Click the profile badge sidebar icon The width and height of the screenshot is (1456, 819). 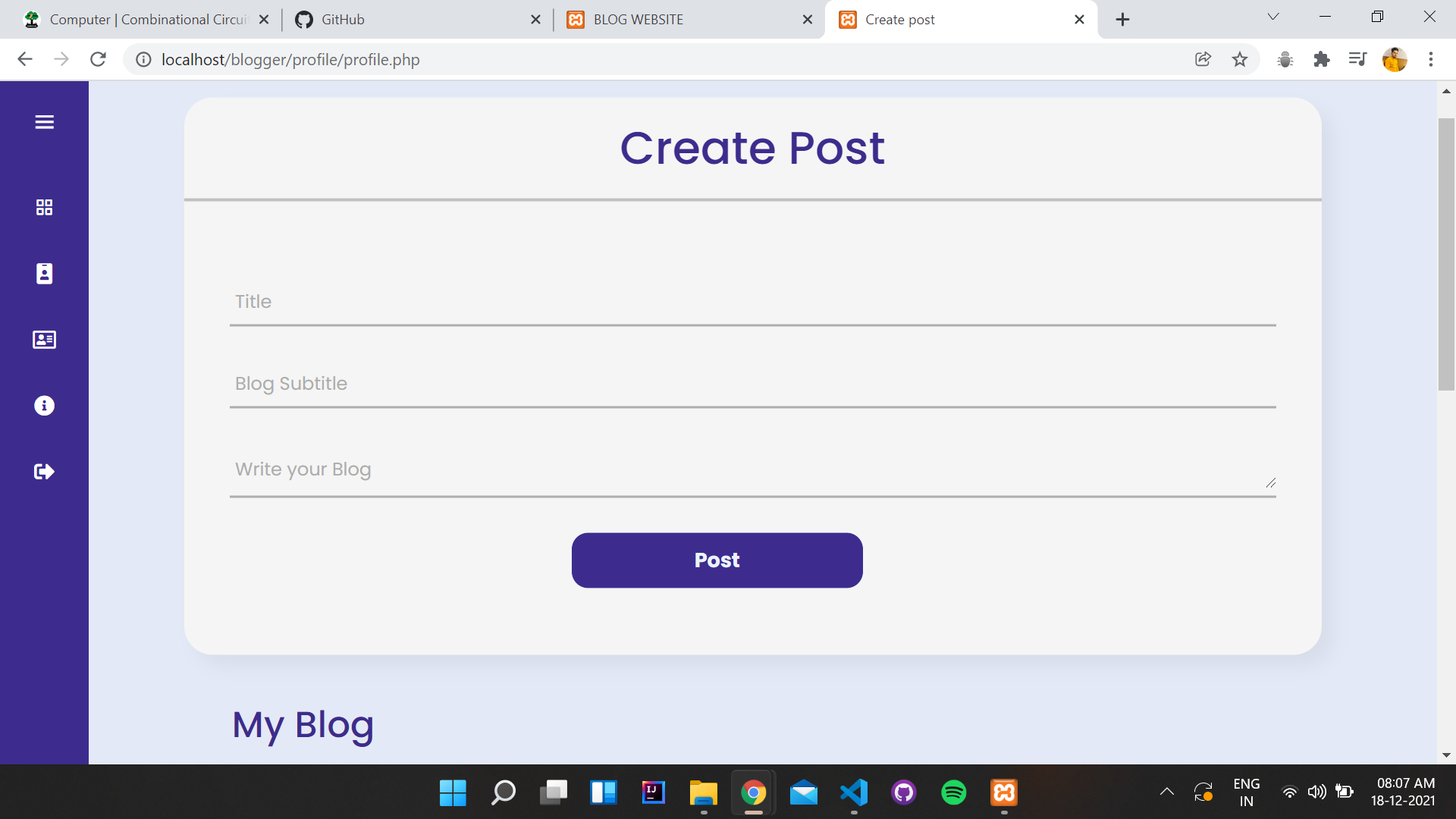point(44,274)
